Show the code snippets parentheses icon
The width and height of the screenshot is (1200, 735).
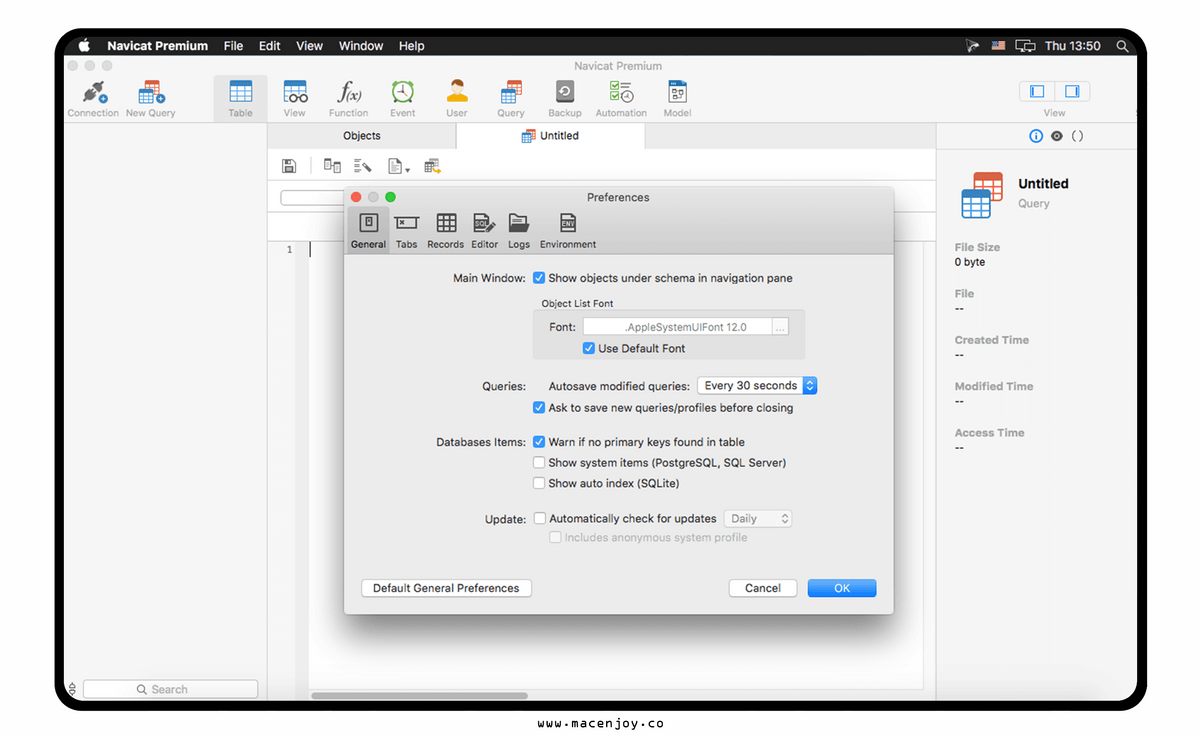click(x=1077, y=136)
